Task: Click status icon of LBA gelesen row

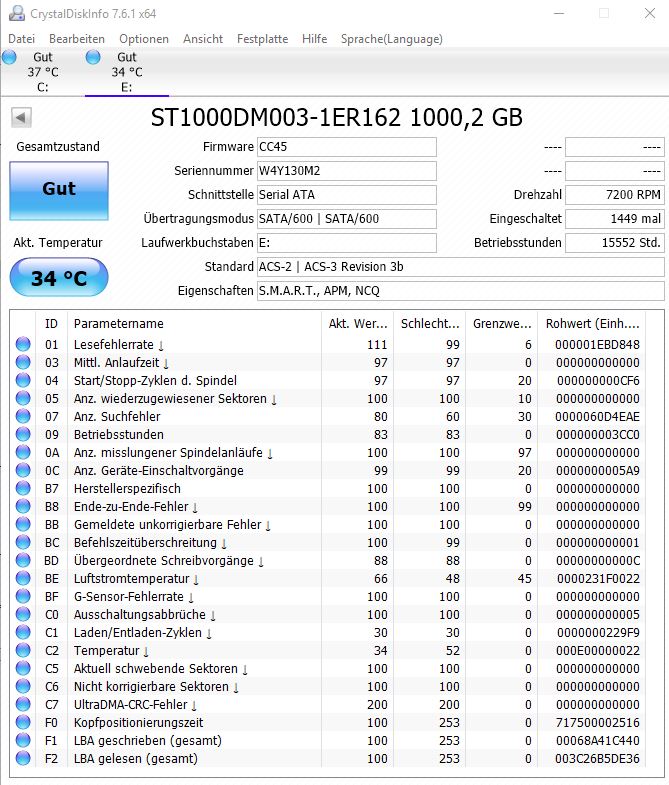Action: coord(23,759)
